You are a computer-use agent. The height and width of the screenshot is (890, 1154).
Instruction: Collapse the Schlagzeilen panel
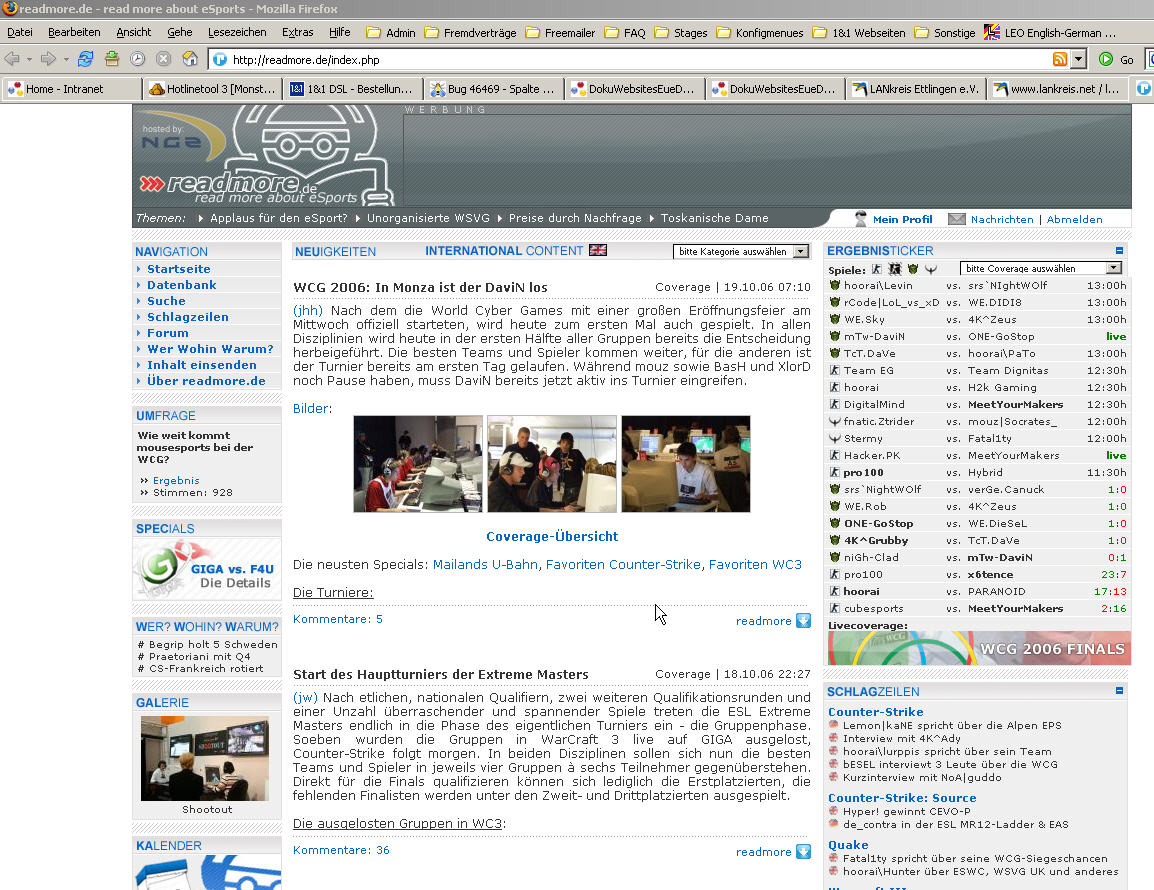[1119, 691]
